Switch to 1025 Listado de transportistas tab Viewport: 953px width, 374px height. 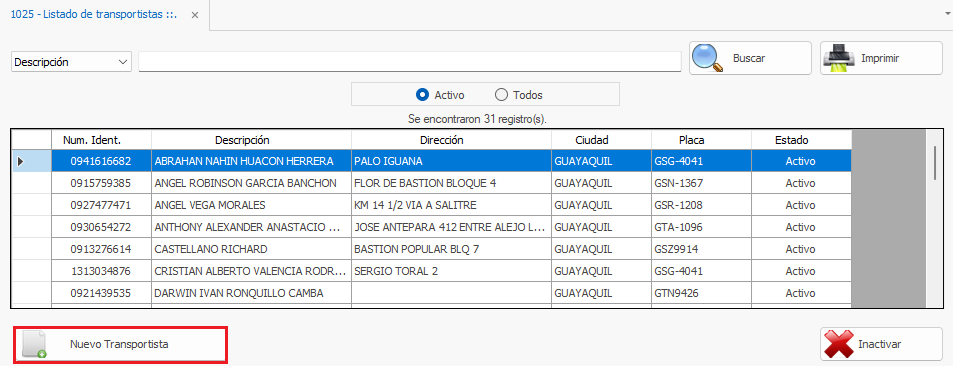94,15
